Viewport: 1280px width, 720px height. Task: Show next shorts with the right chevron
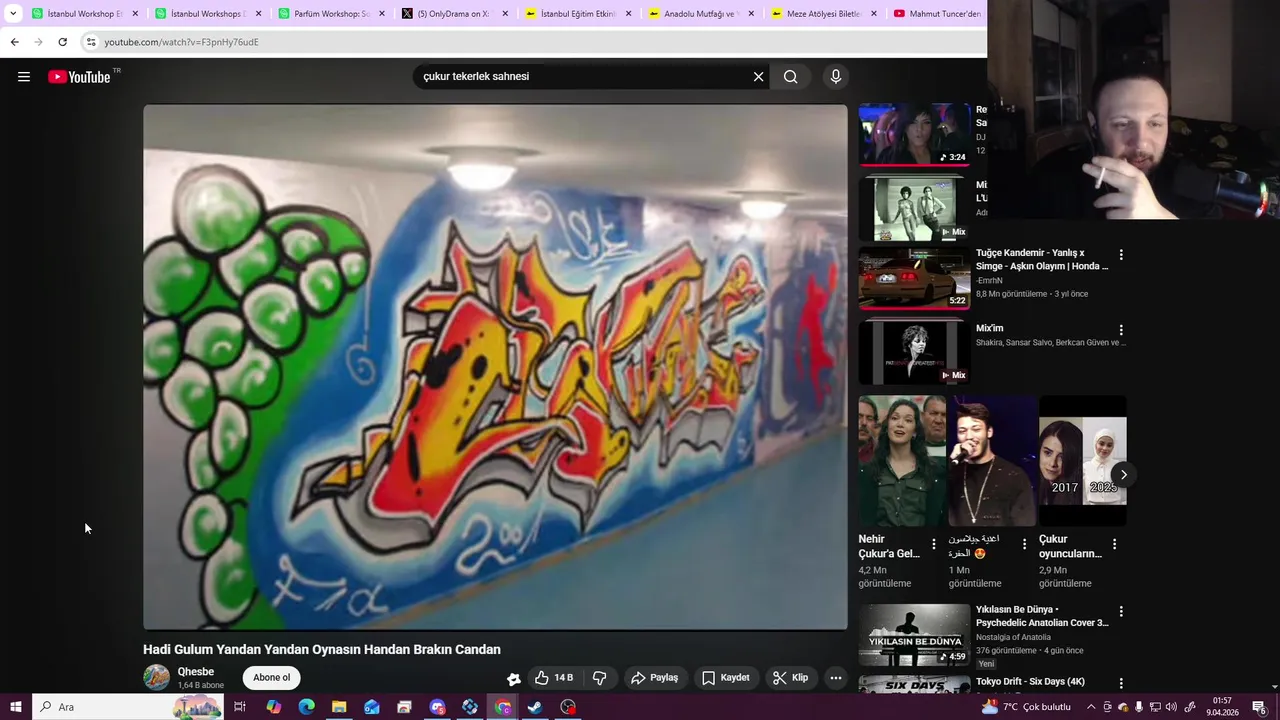click(x=1124, y=475)
